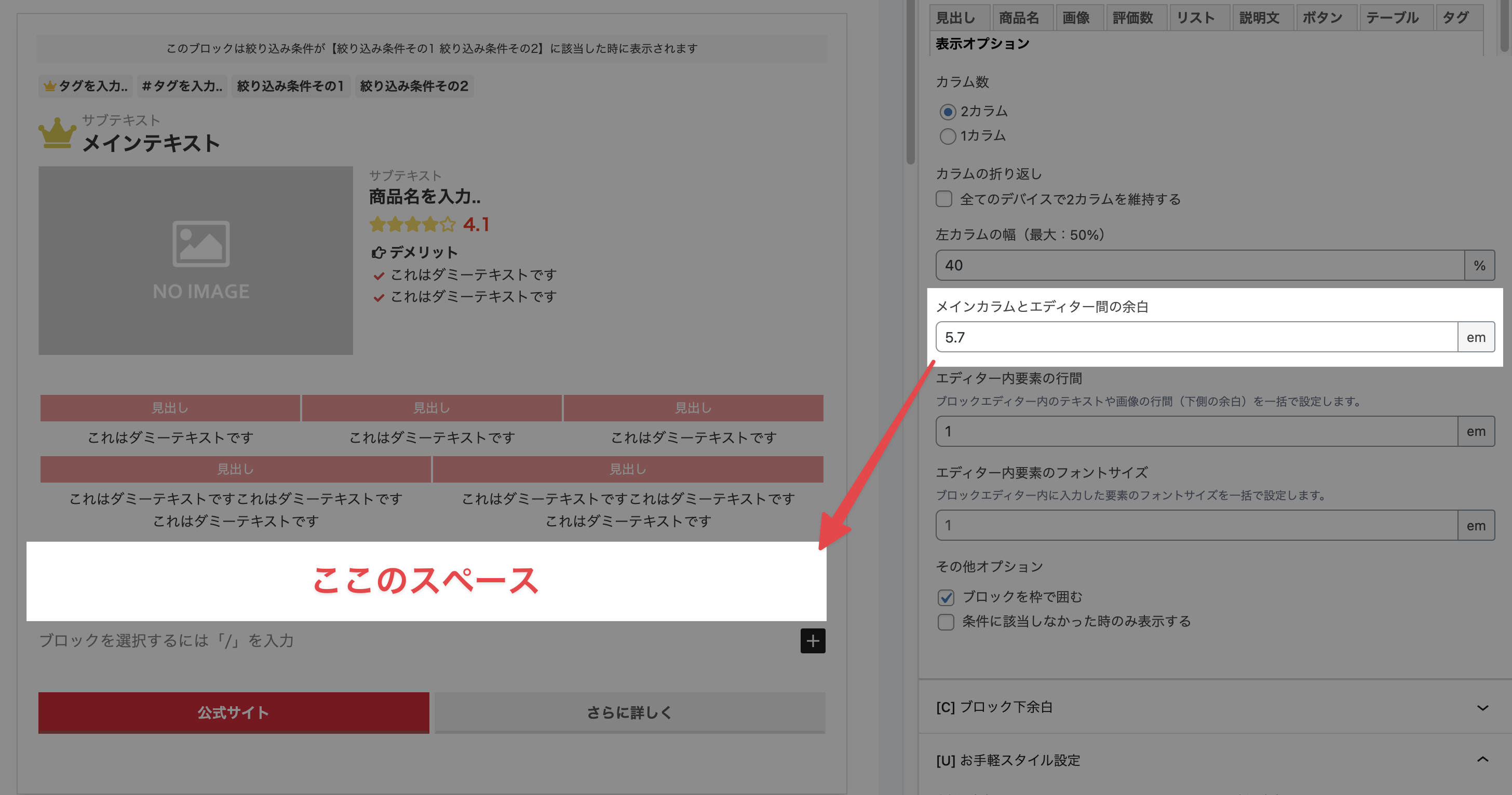Switch to the 商品名 tab
Image resolution: width=1512 pixels, height=795 pixels.
1022,18
